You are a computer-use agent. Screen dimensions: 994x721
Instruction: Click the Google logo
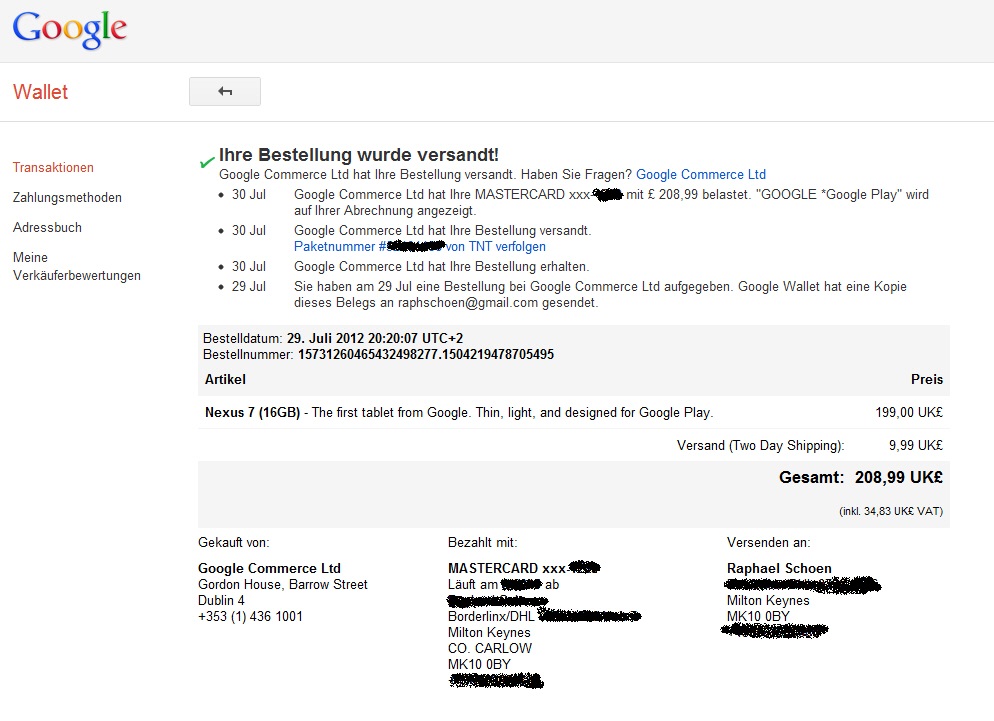pyautogui.click(x=70, y=29)
